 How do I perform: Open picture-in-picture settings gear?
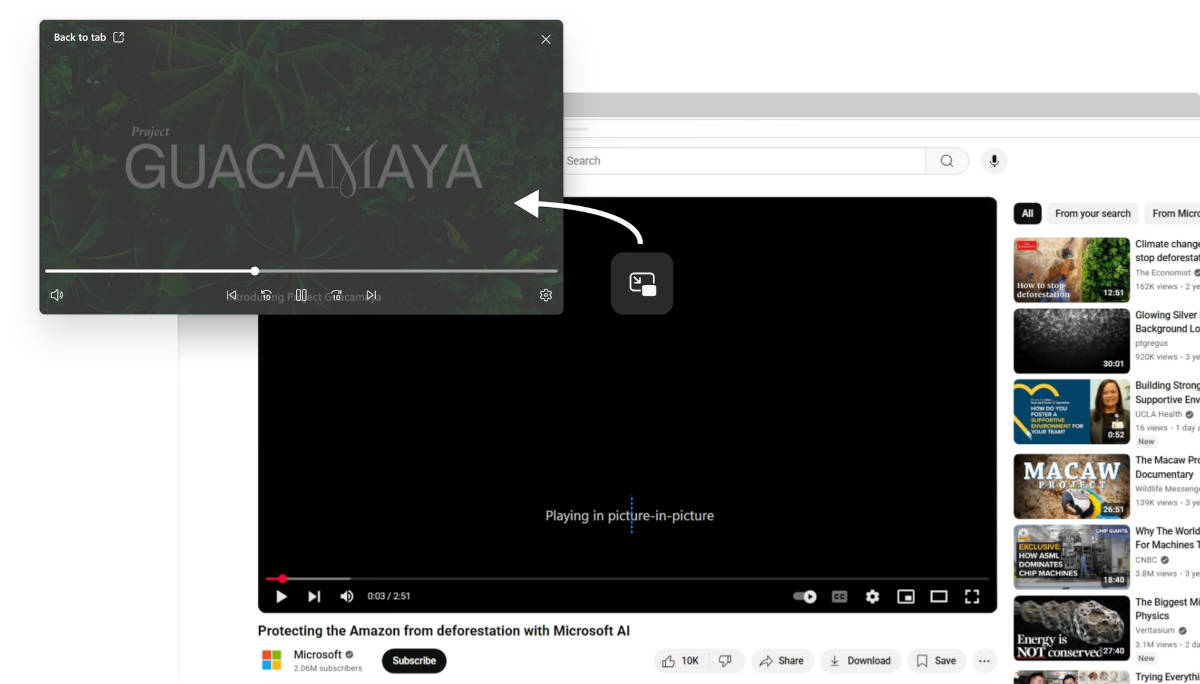(546, 295)
